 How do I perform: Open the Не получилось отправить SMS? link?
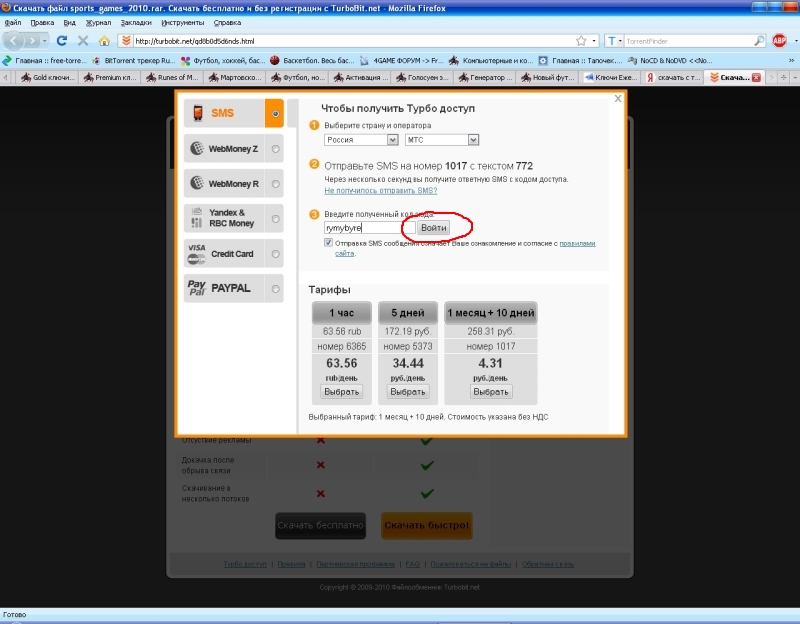coord(381,190)
